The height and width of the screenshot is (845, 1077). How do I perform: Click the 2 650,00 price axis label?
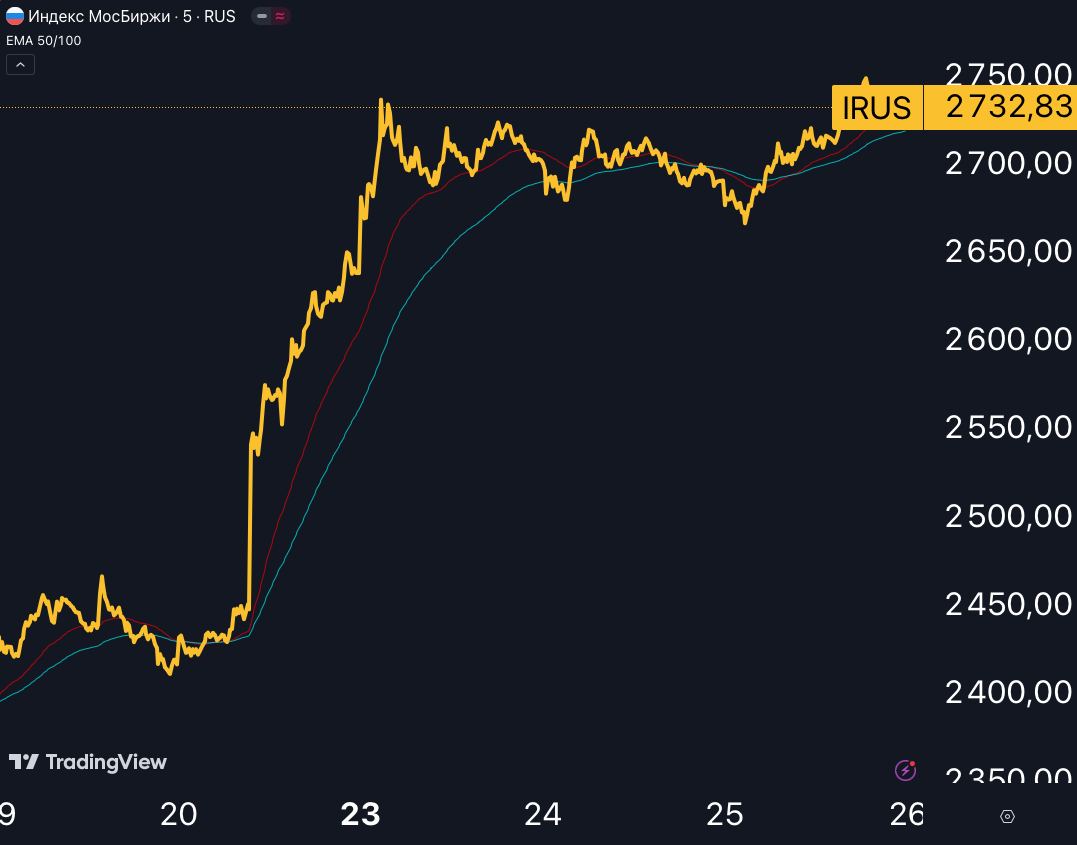1008,251
